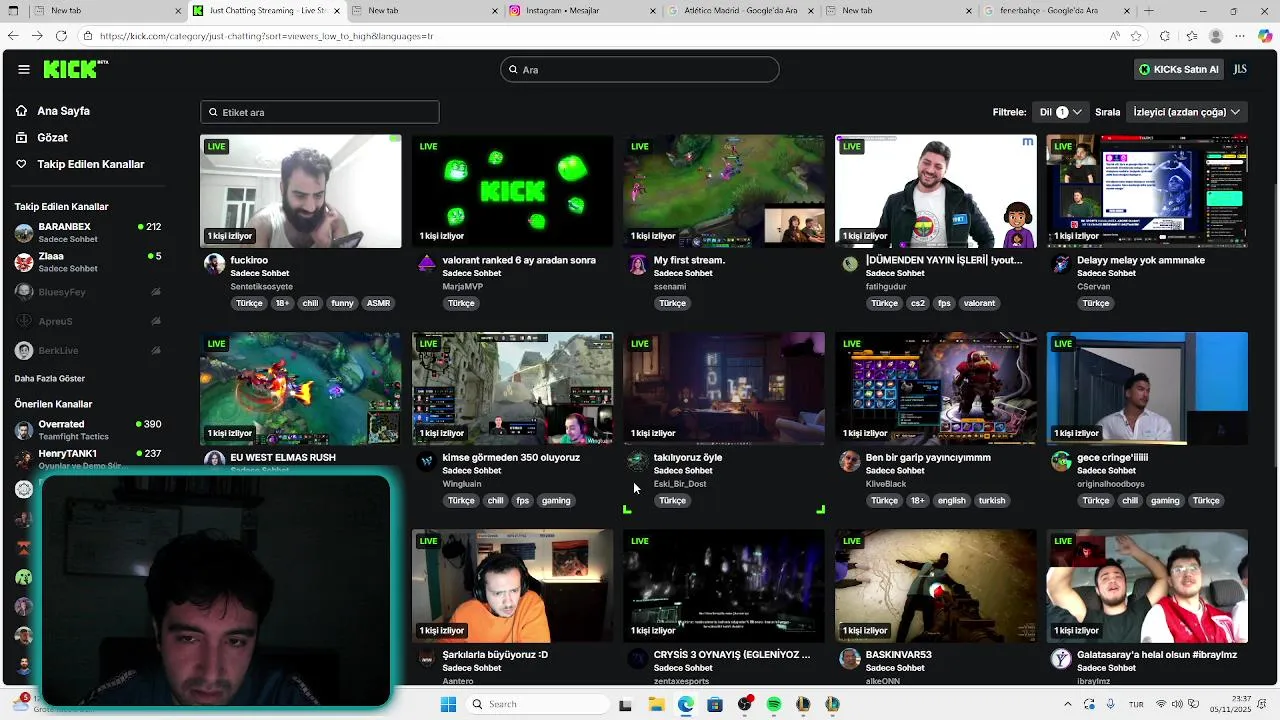Show hidden system tray icons
Image resolution: width=1280 pixels, height=720 pixels.
pos(1067,704)
